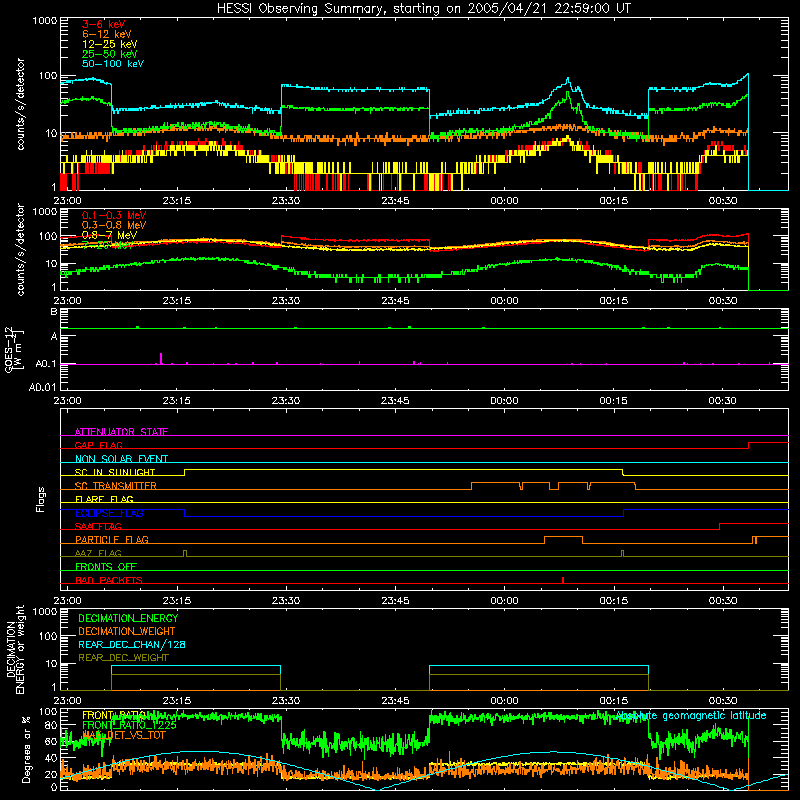Click the HESSI Observing Summary plot title
The width and height of the screenshot is (800, 800).
pyautogui.click(x=423, y=9)
